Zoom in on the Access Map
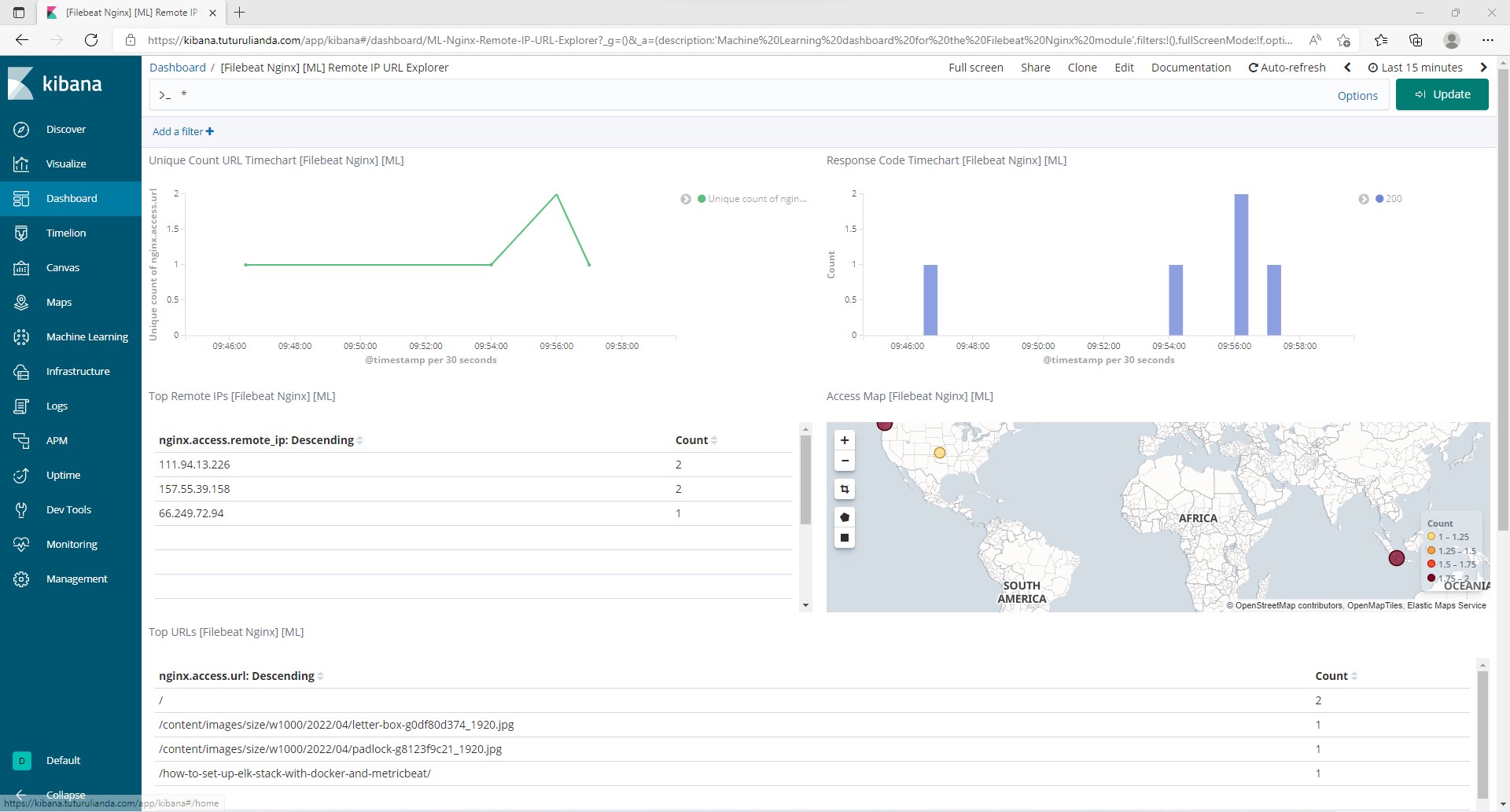This screenshot has width=1510, height=812. point(845,440)
